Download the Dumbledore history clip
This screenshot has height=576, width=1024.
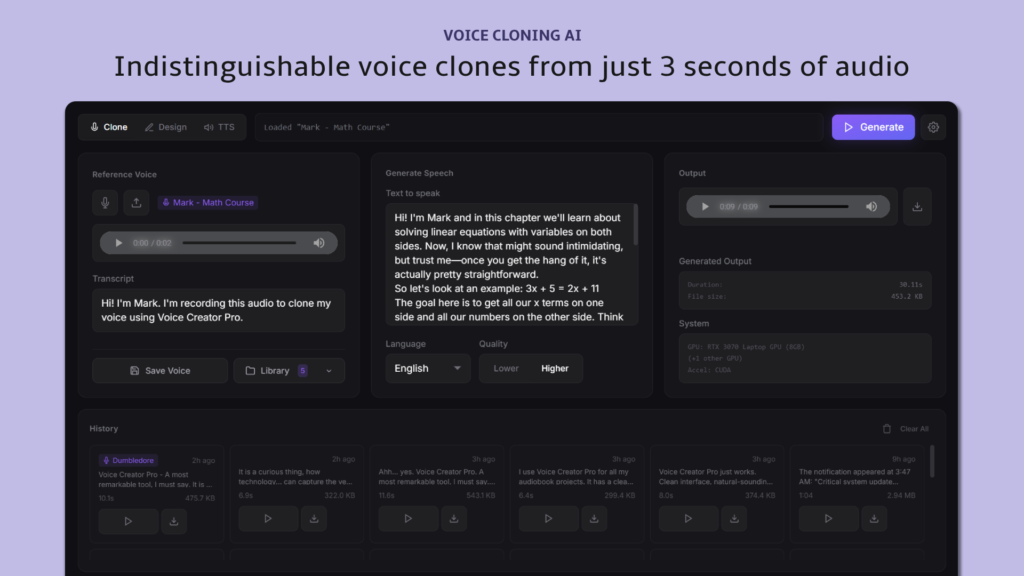click(174, 520)
